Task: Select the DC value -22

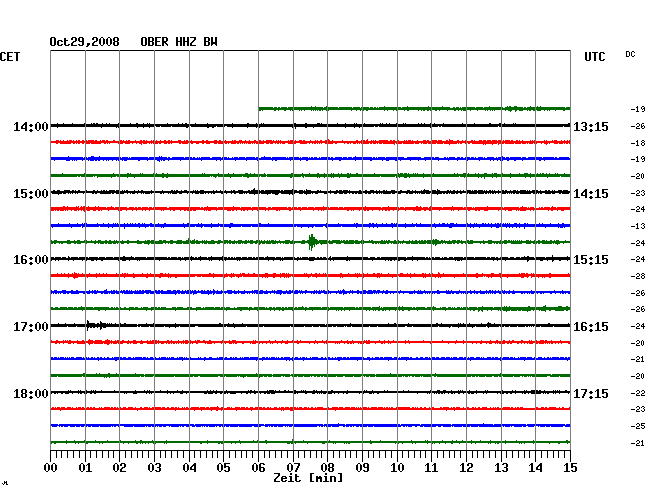Action: (638, 393)
